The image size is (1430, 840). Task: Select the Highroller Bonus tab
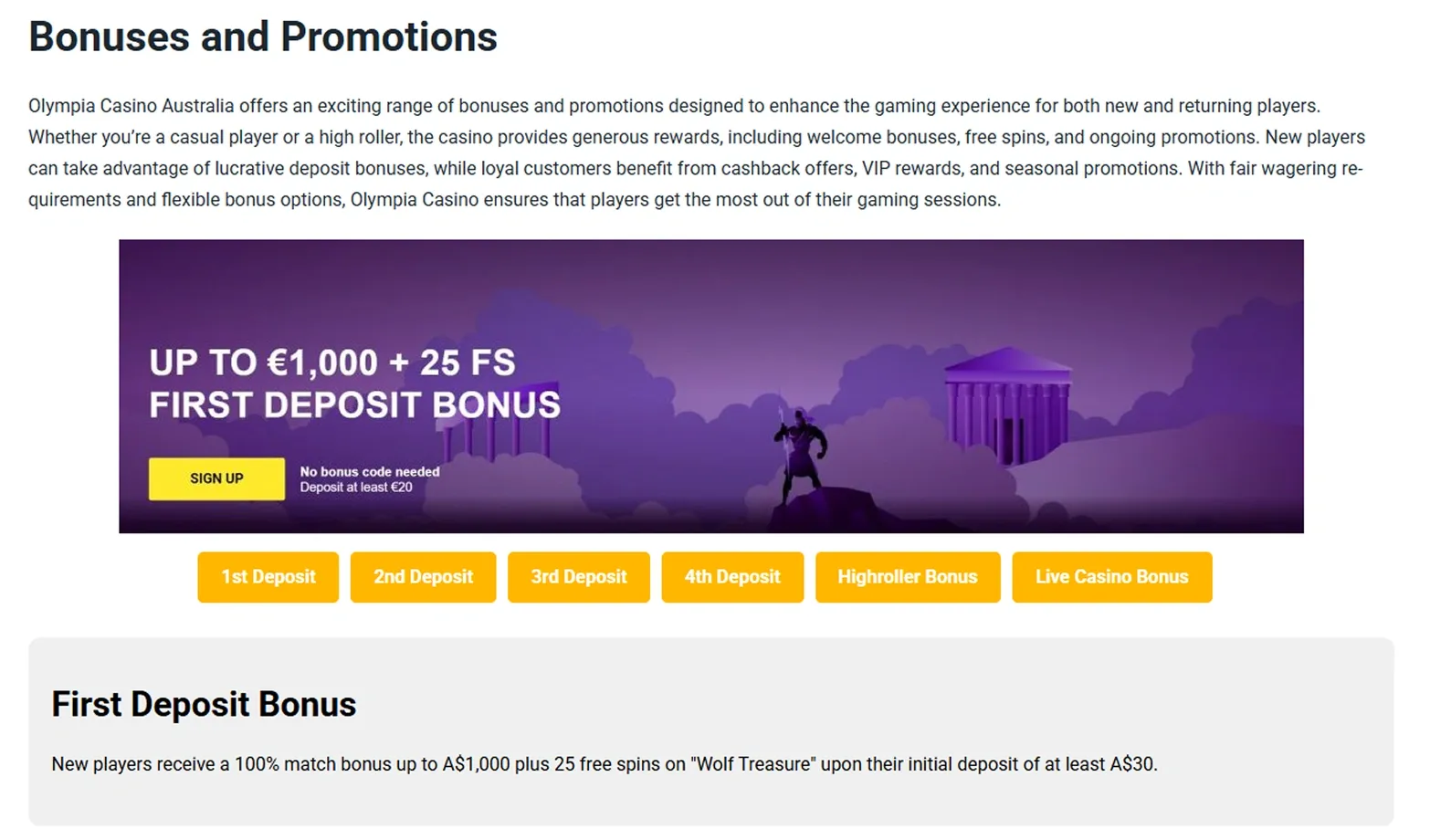tap(908, 577)
